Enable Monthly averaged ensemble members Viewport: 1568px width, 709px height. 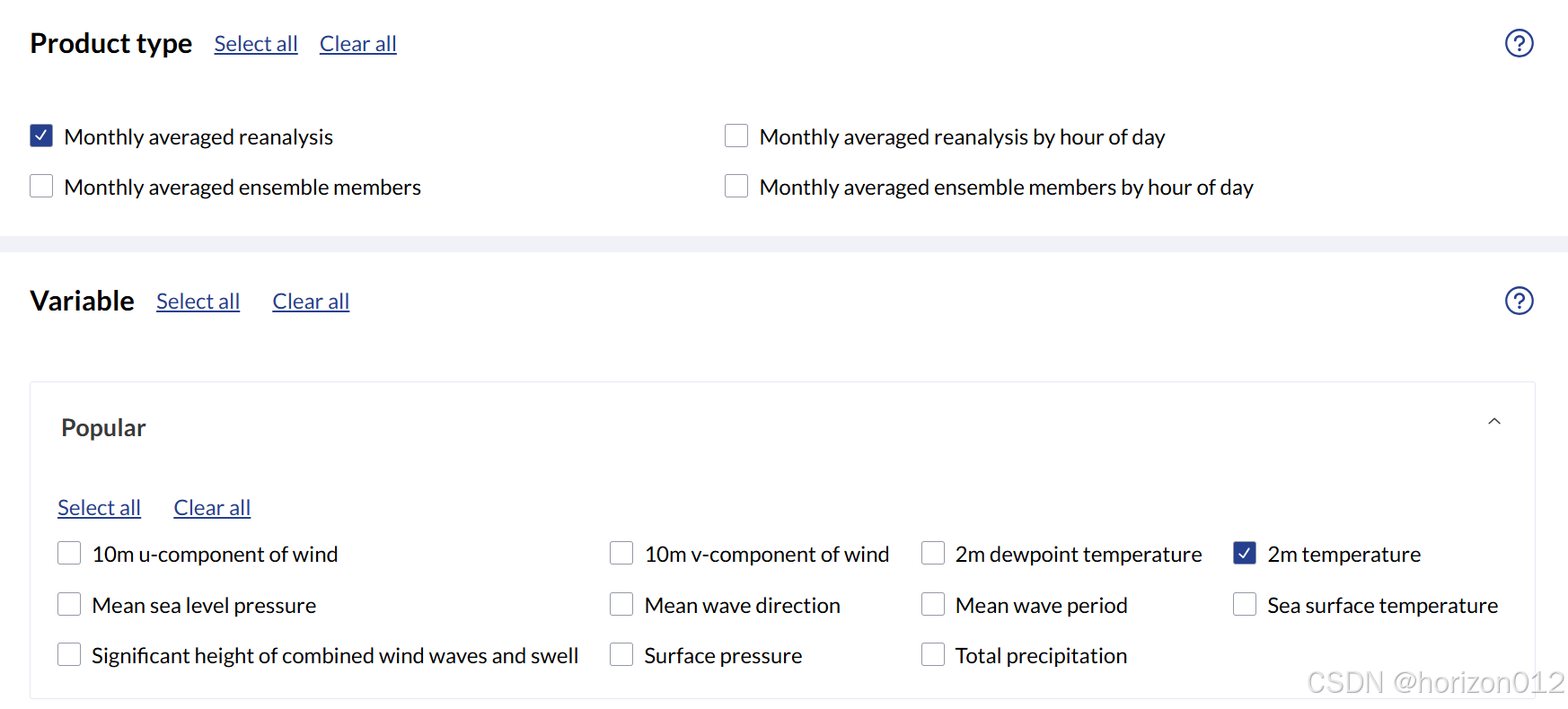click(x=41, y=186)
